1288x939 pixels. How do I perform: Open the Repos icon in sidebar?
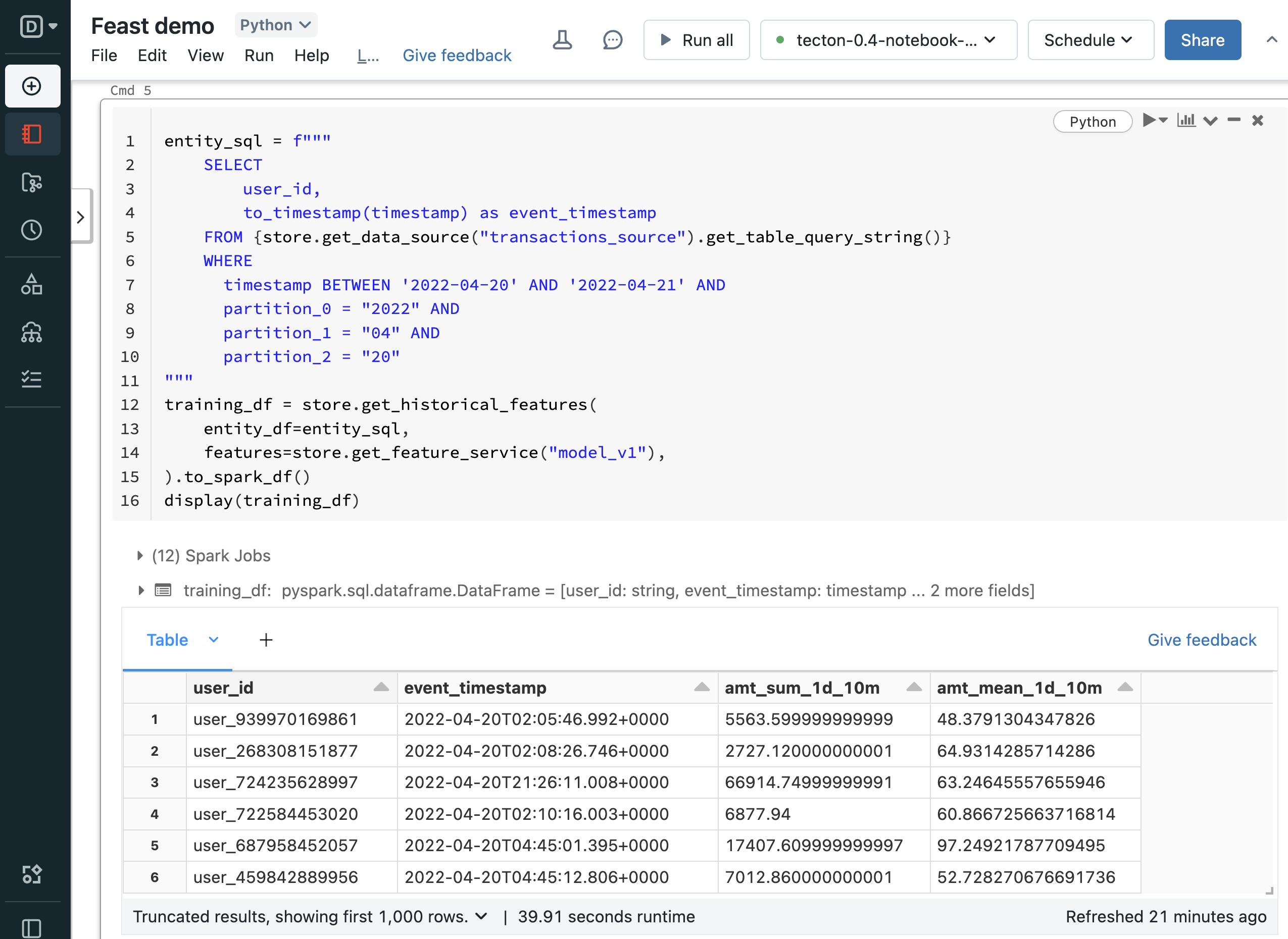click(32, 182)
